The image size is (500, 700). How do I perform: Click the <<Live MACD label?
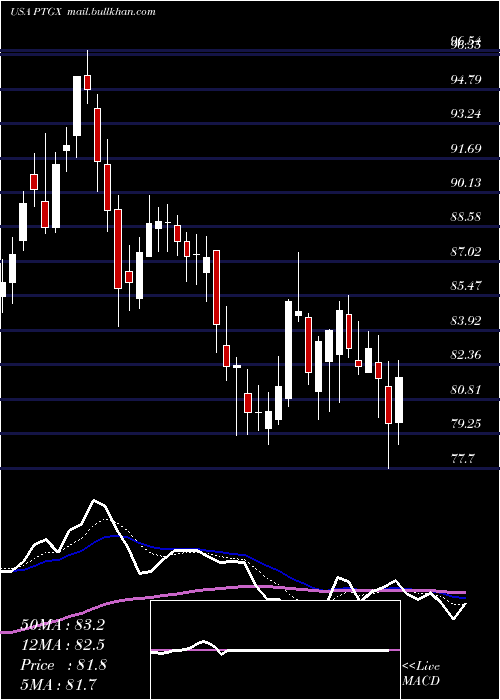pos(421,673)
